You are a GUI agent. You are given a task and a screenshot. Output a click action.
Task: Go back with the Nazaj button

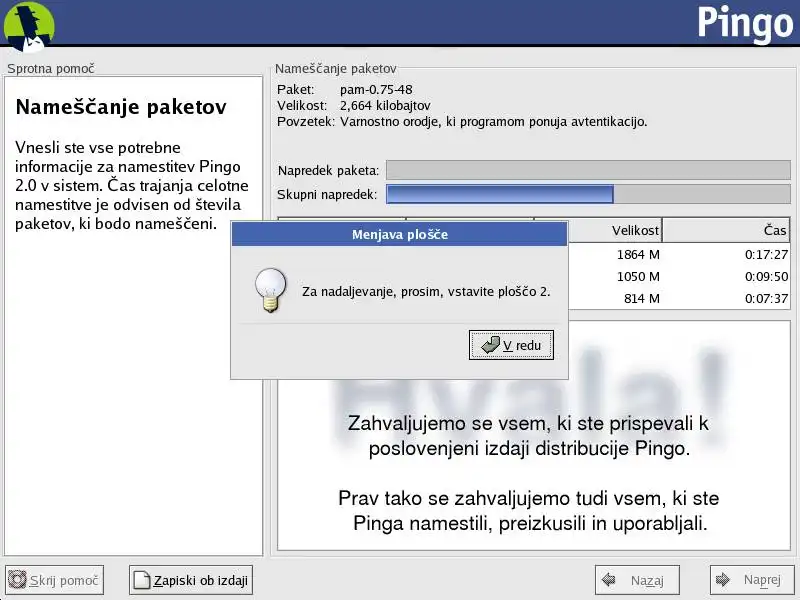pyautogui.click(x=637, y=580)
